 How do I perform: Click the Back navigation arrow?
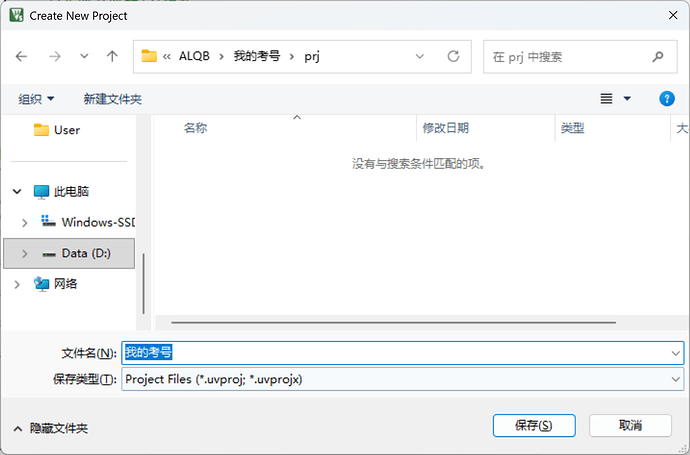pyautogui.click(x=21, y=56)
